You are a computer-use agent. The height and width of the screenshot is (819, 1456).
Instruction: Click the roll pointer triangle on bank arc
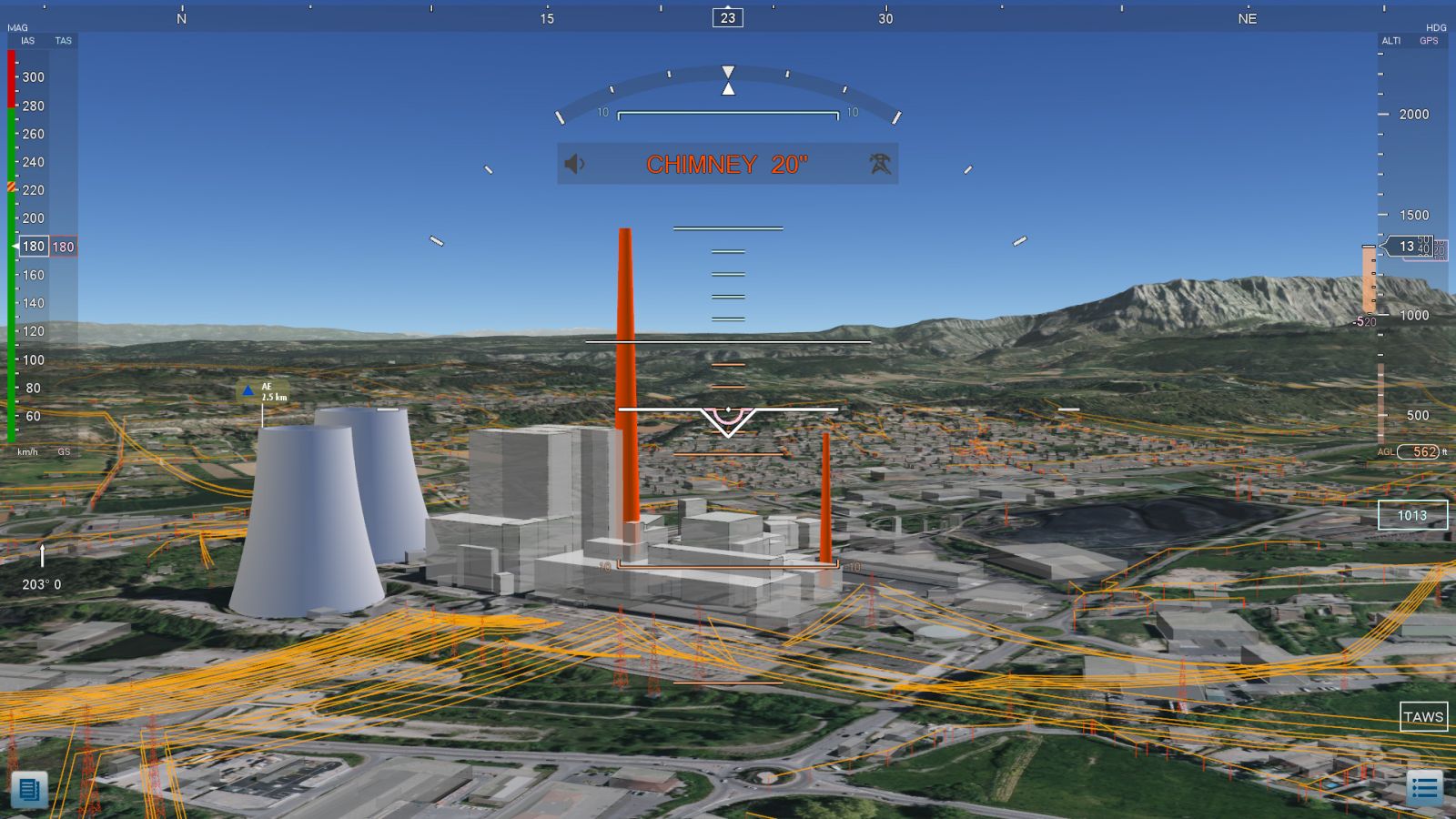(728, 89)
